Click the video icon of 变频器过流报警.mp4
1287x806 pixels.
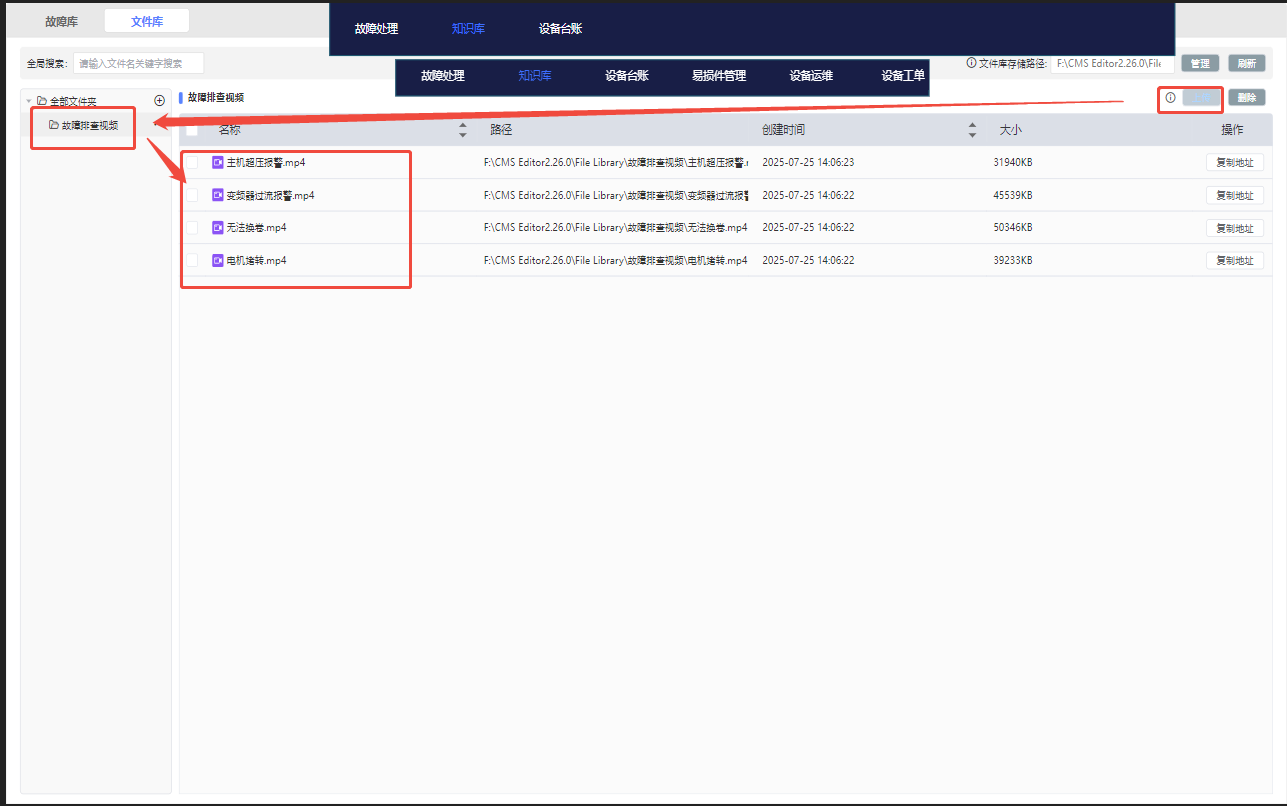click(218, 195)
